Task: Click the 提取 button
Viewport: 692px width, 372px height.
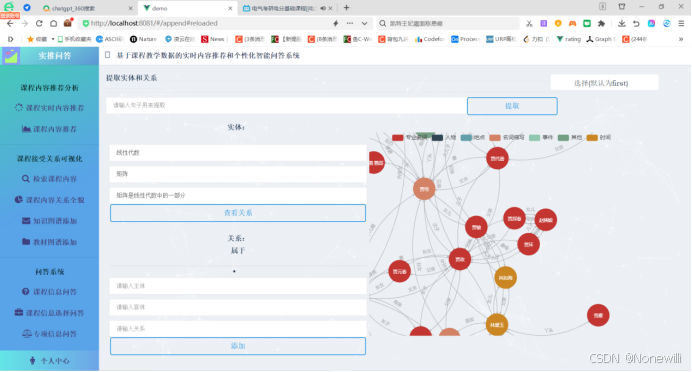Action: click(x=512, y=106)
